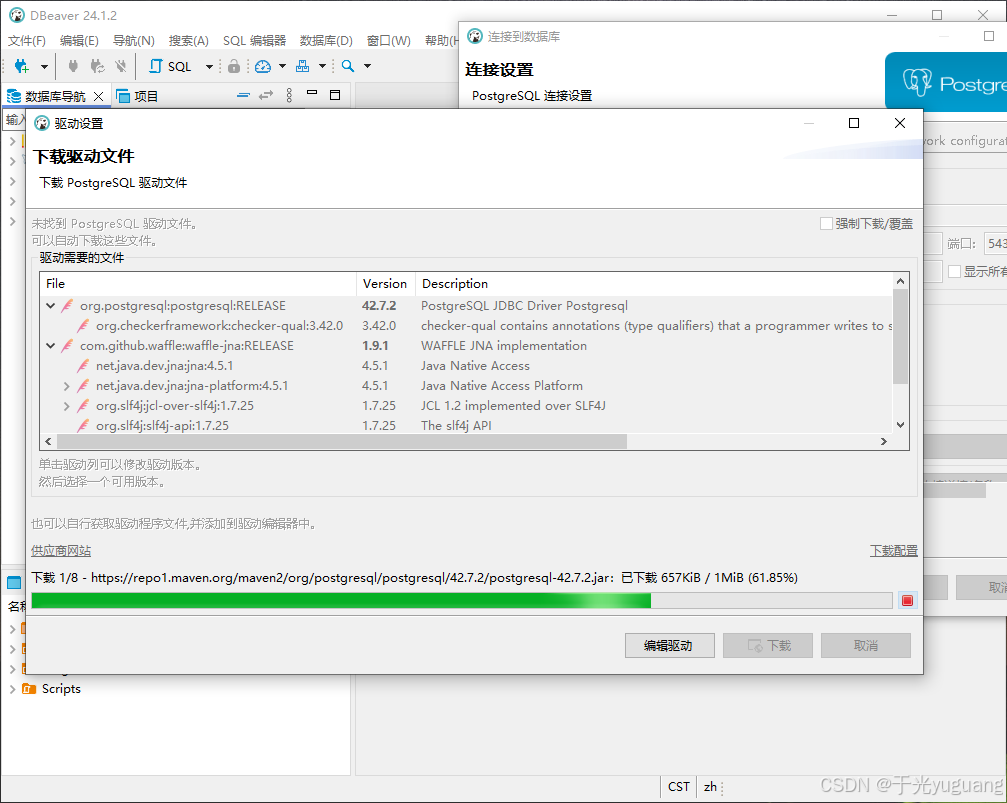Close the 数据库导航 tab

[98, 96]
